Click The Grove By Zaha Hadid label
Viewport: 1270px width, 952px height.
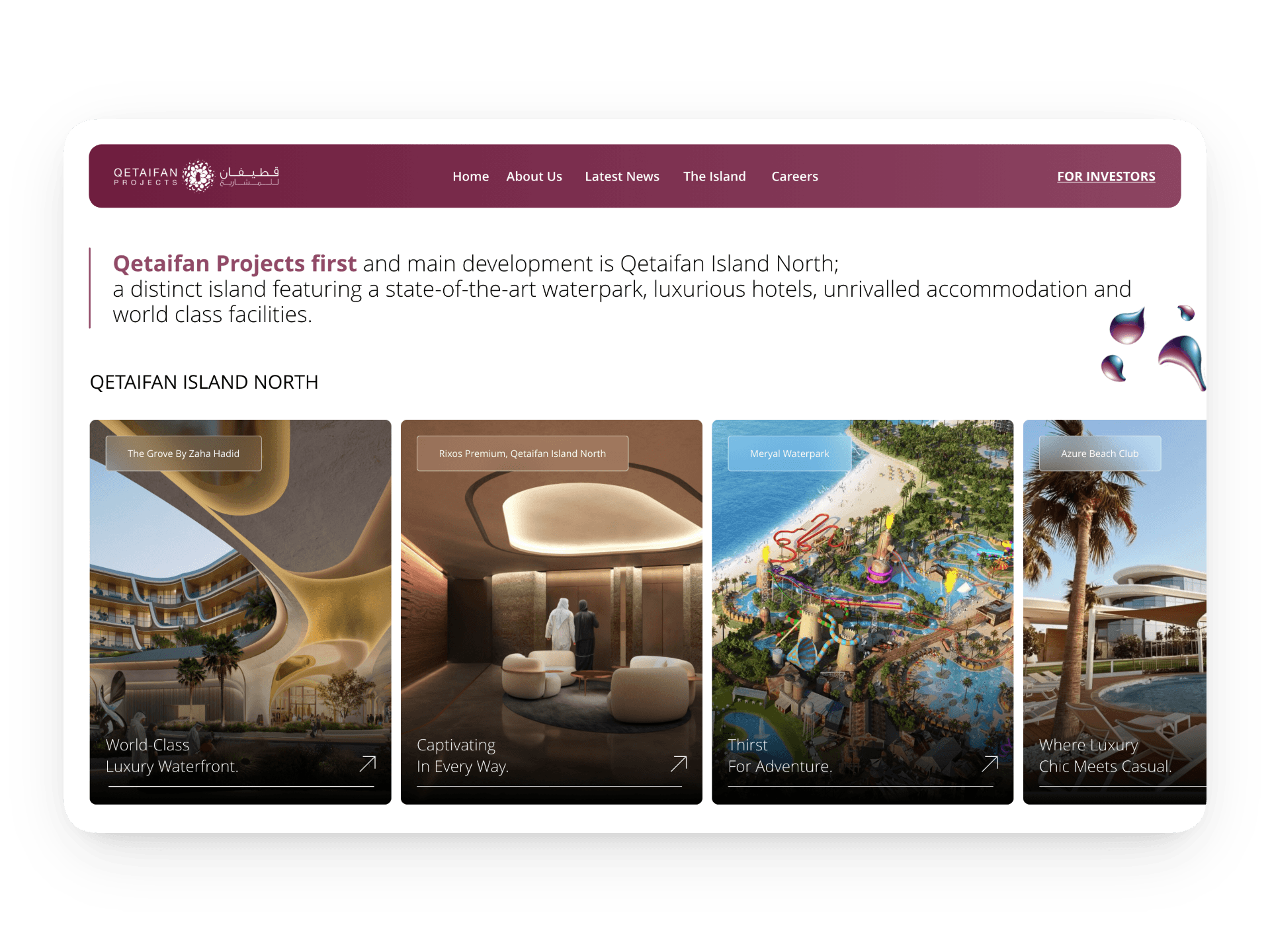click(183, 454)
